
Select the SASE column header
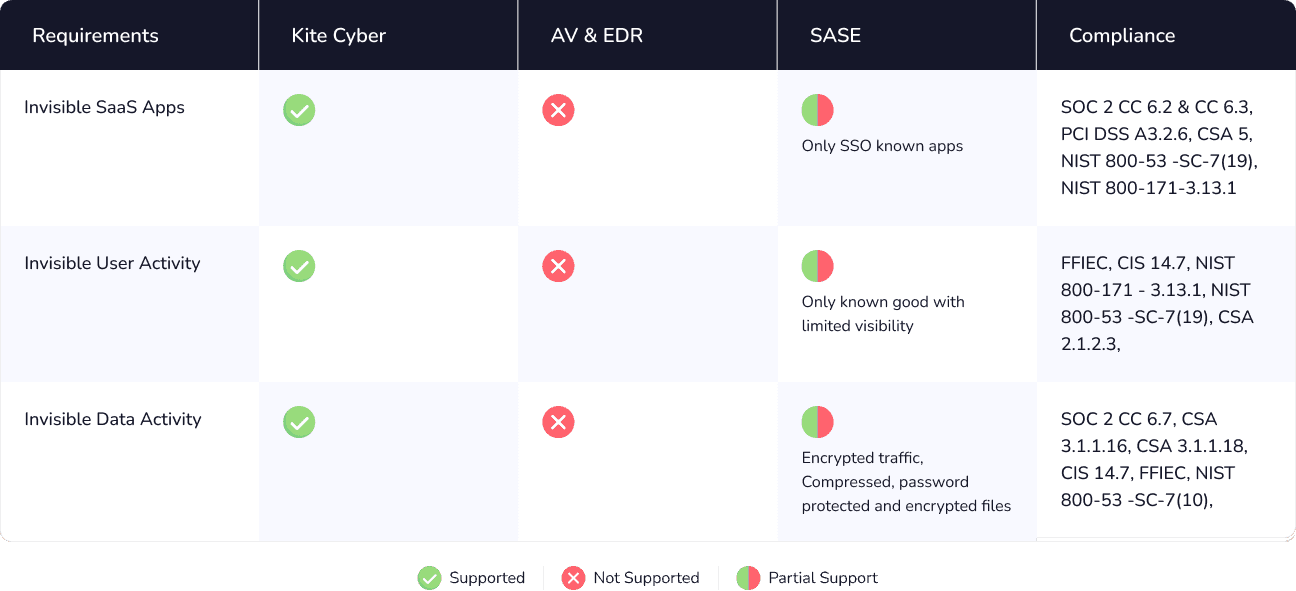pos(835,36)
